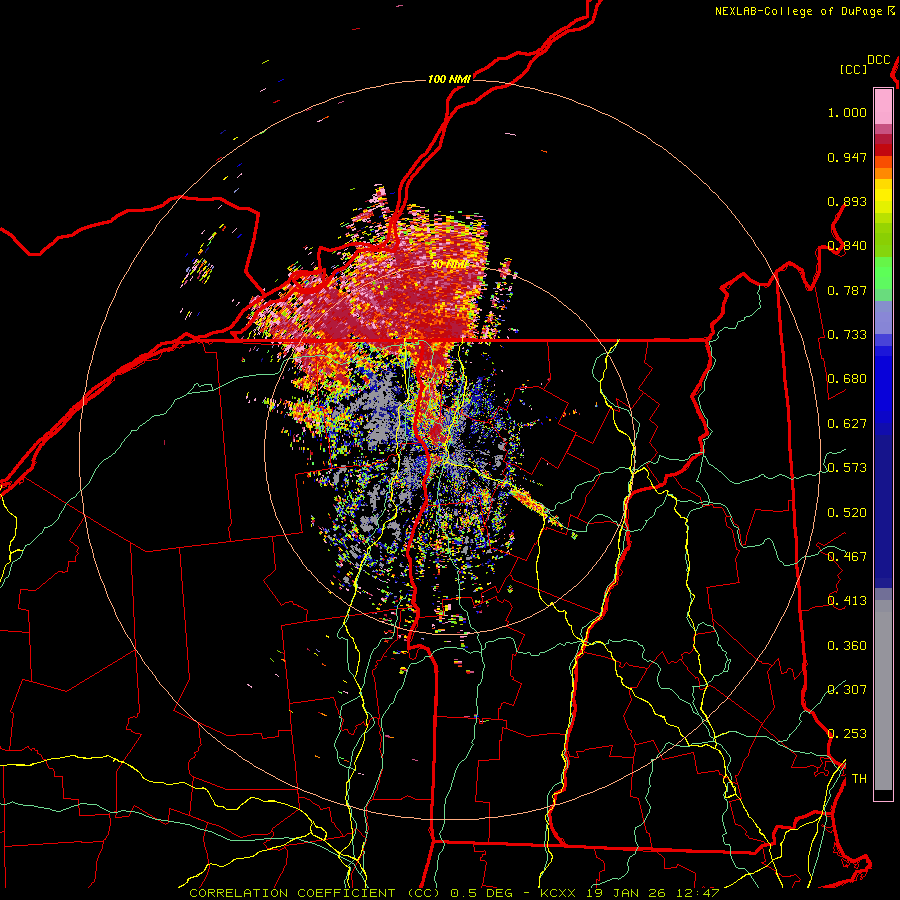
Task: Click the 0.253 legend value
Action: [x=847, y=734]
